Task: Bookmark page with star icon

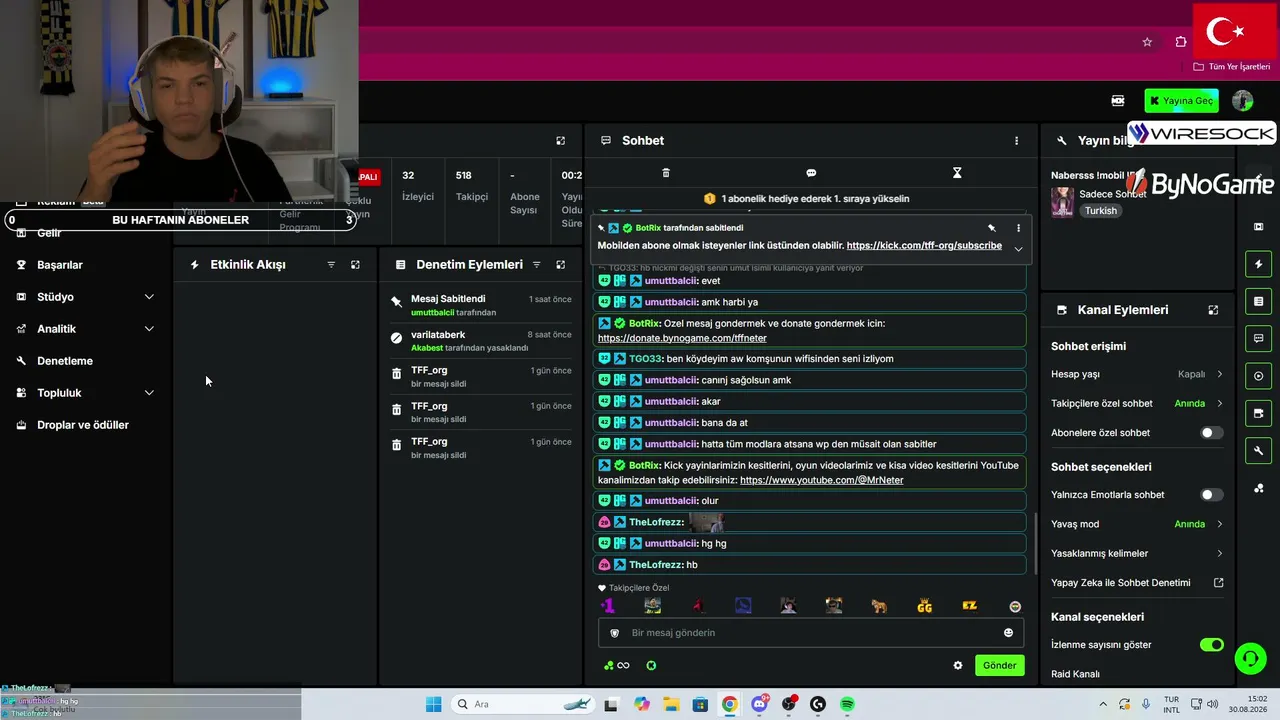Action: 1147,42
